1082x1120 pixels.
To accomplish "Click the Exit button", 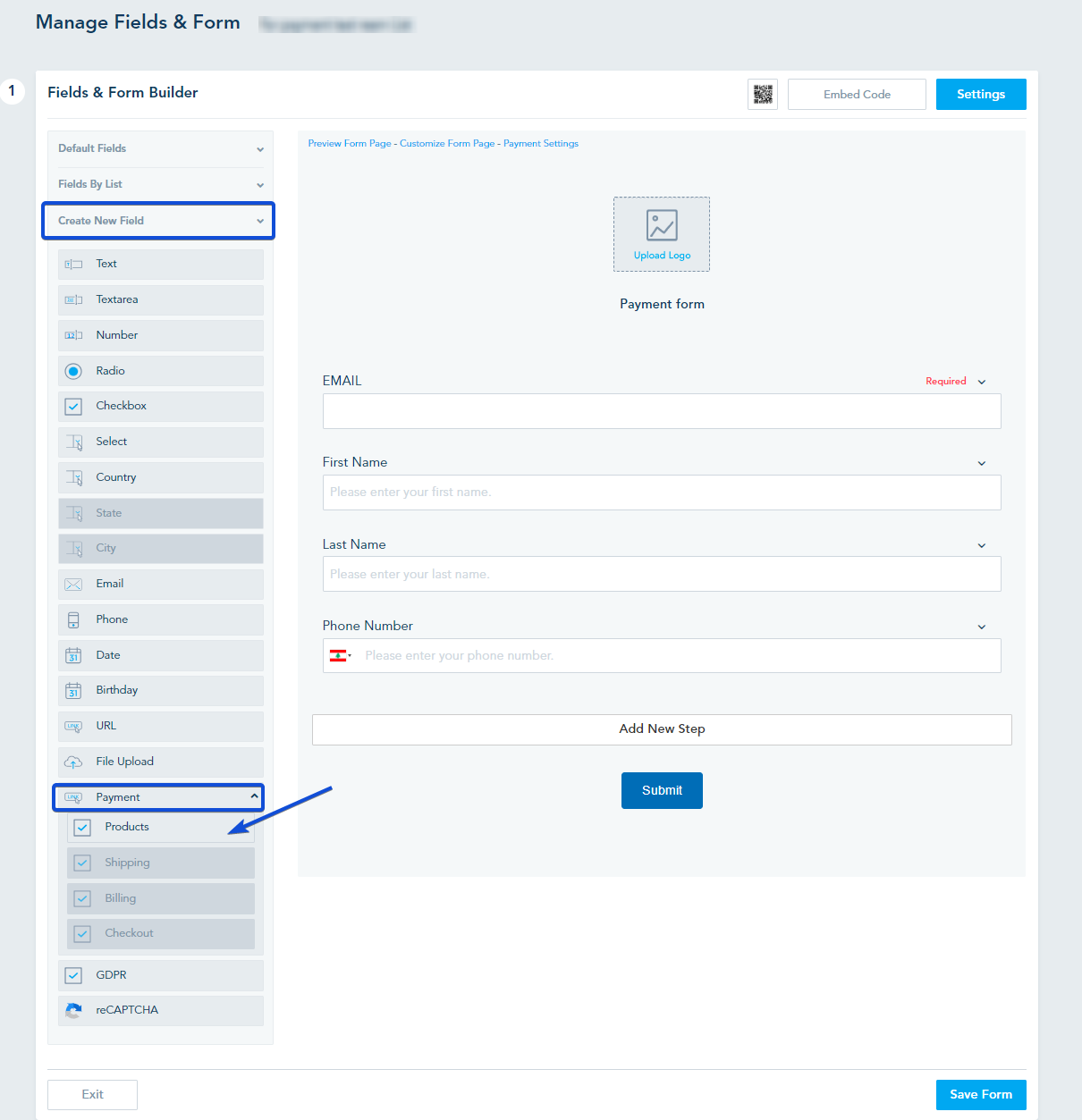I will point(92,1094).
